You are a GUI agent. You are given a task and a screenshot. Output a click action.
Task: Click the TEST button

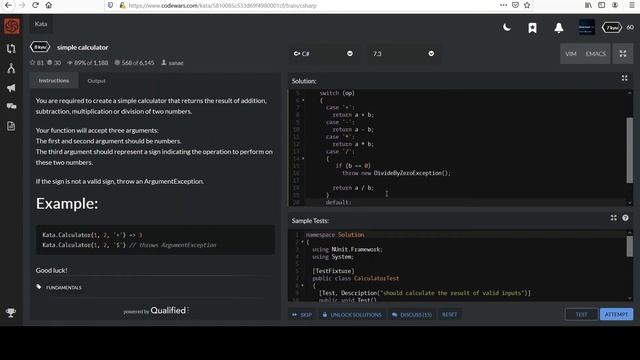pos(581,314)
